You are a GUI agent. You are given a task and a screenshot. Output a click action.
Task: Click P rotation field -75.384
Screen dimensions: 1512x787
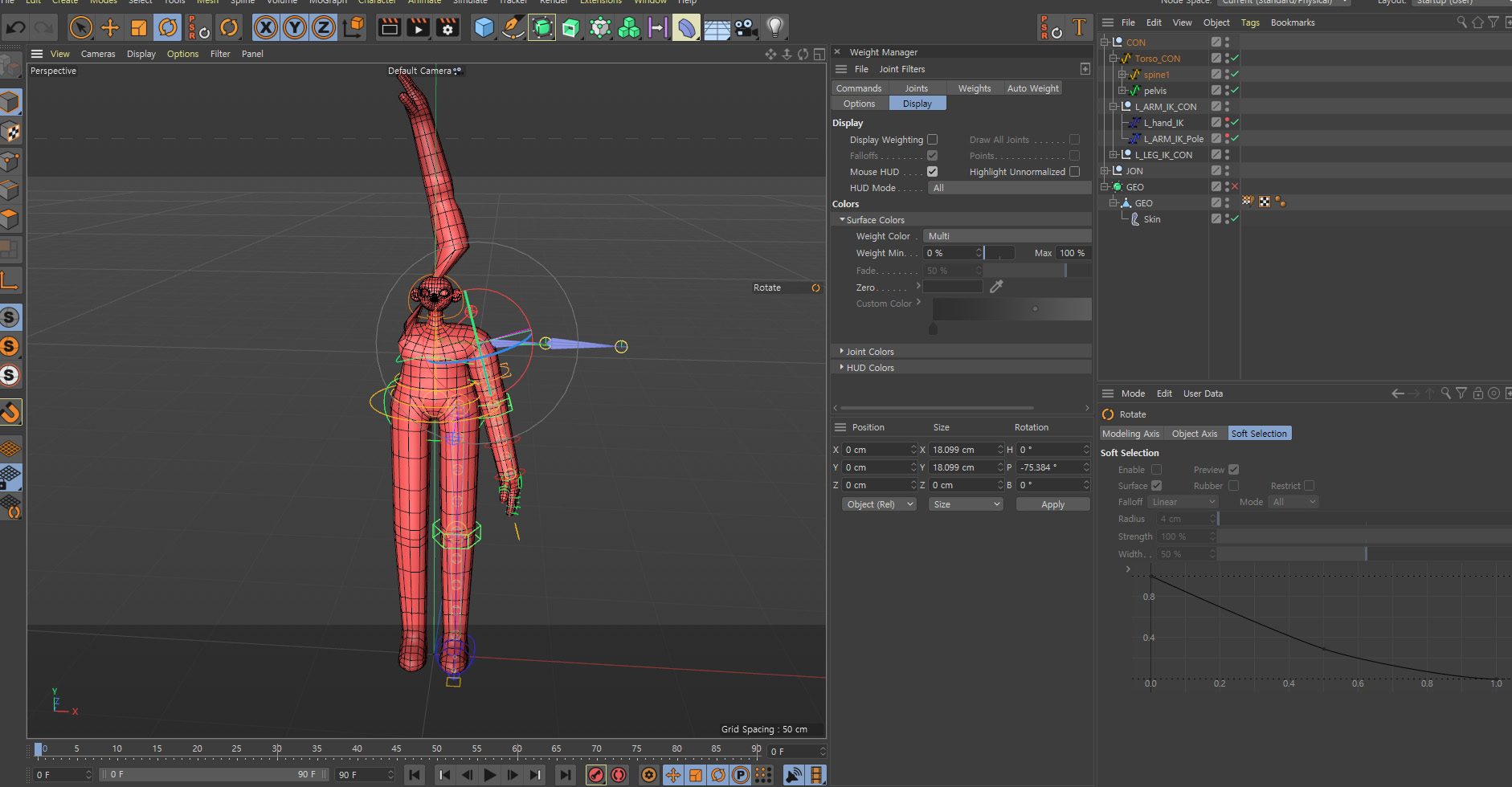[x=1053, y=467]
